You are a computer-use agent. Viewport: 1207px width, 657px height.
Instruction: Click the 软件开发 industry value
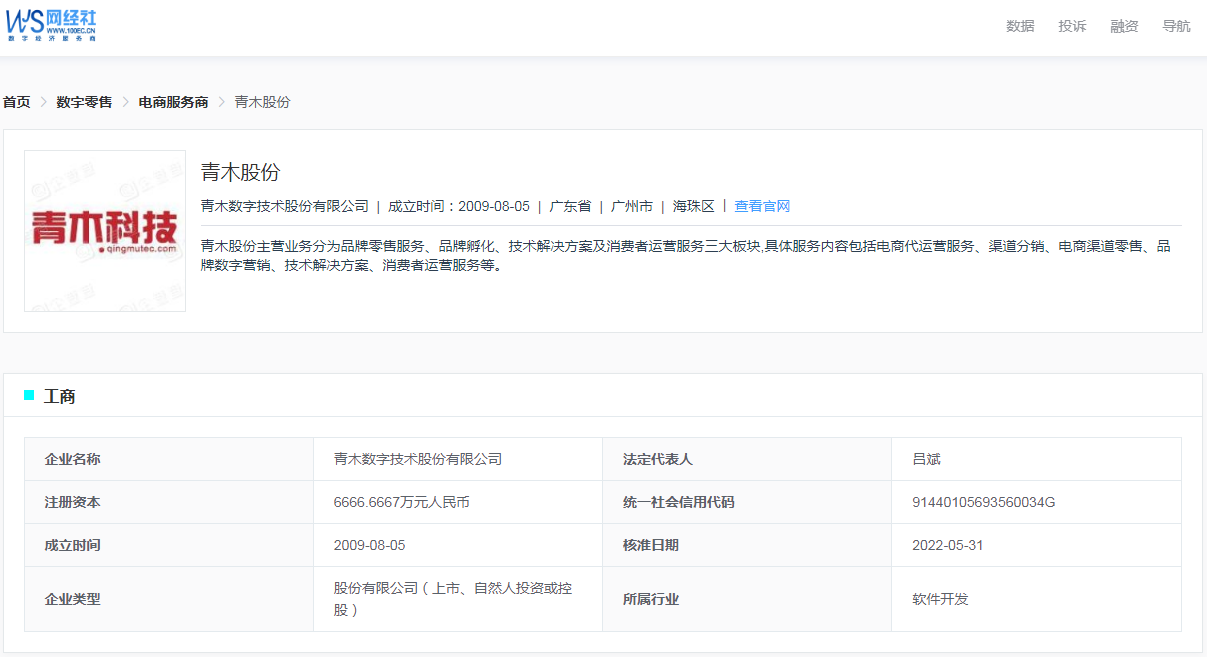tap(940, 599)
